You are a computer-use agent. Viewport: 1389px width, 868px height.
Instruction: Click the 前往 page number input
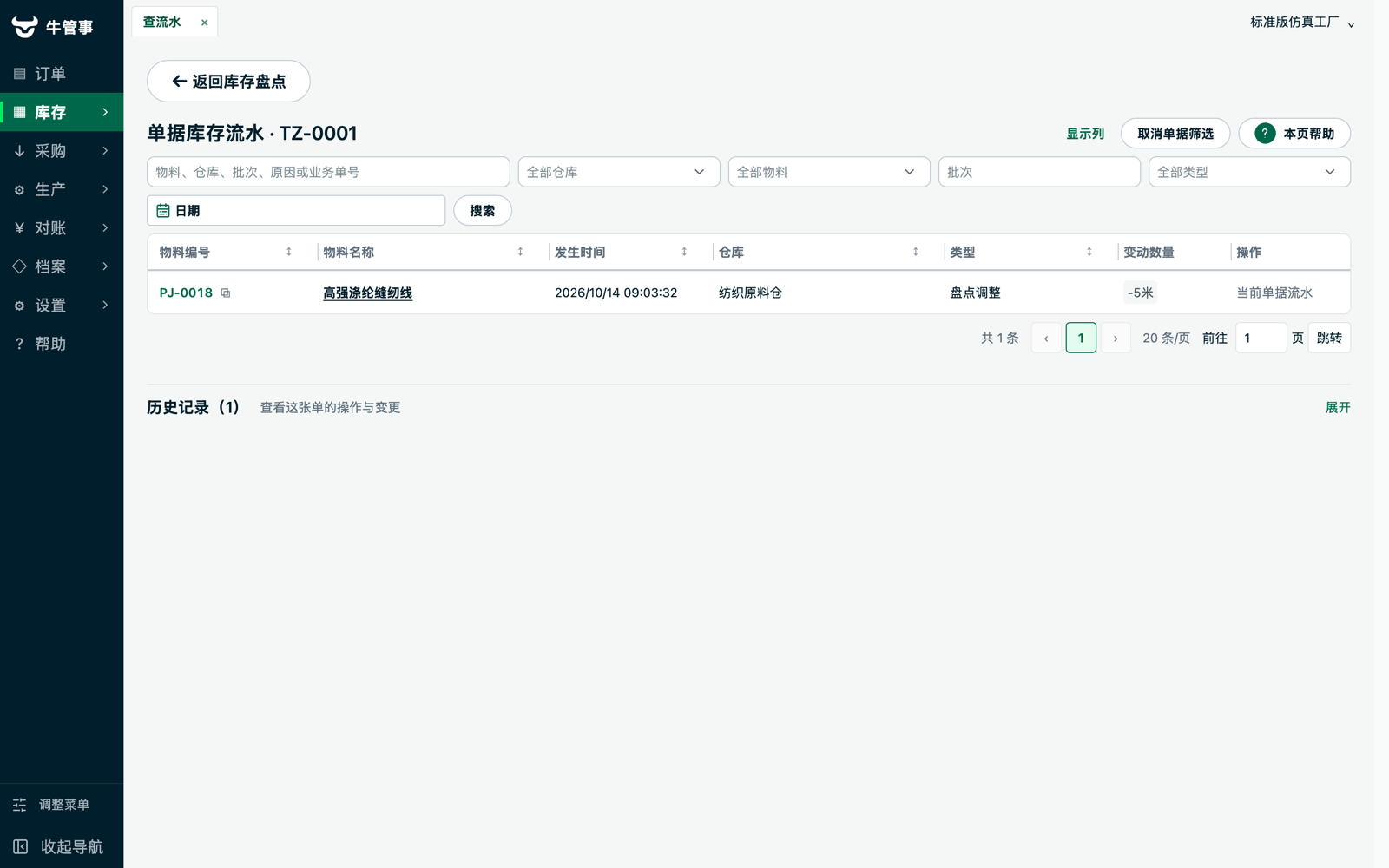point(1261,339)
